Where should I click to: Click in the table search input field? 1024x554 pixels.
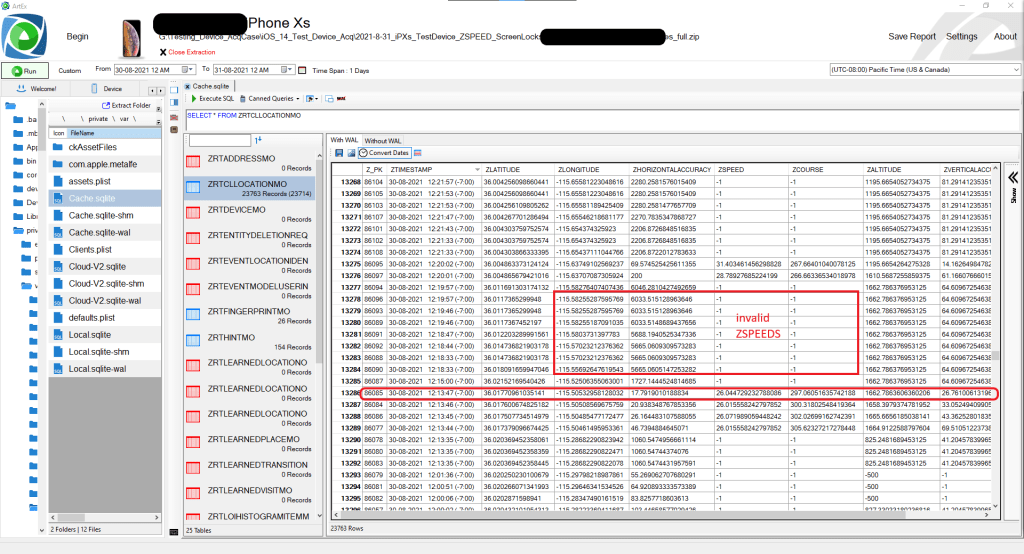pos(226,140)
